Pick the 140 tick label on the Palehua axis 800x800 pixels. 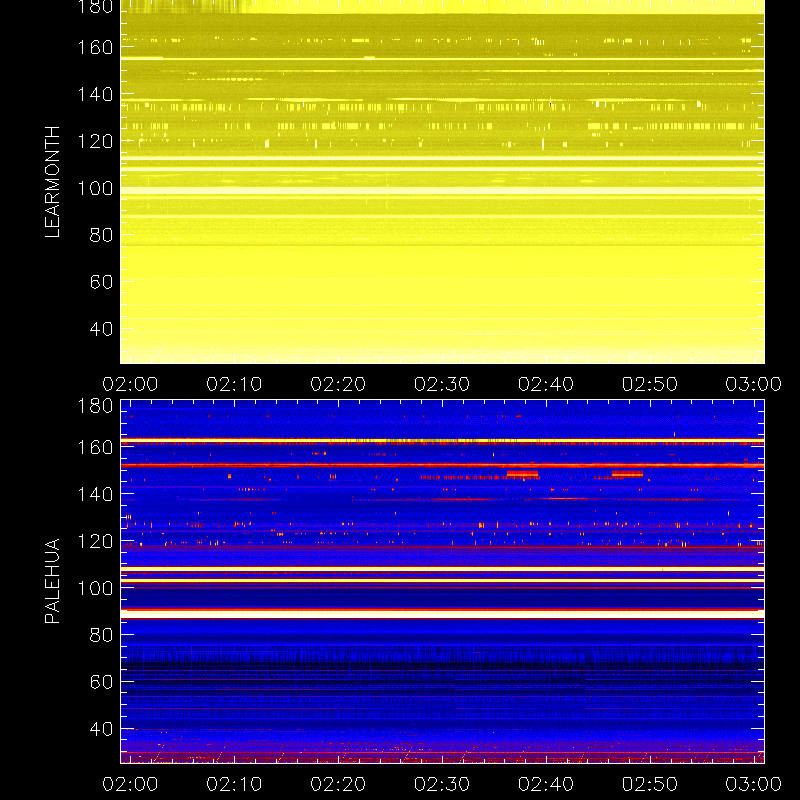(x=95, y=494)
